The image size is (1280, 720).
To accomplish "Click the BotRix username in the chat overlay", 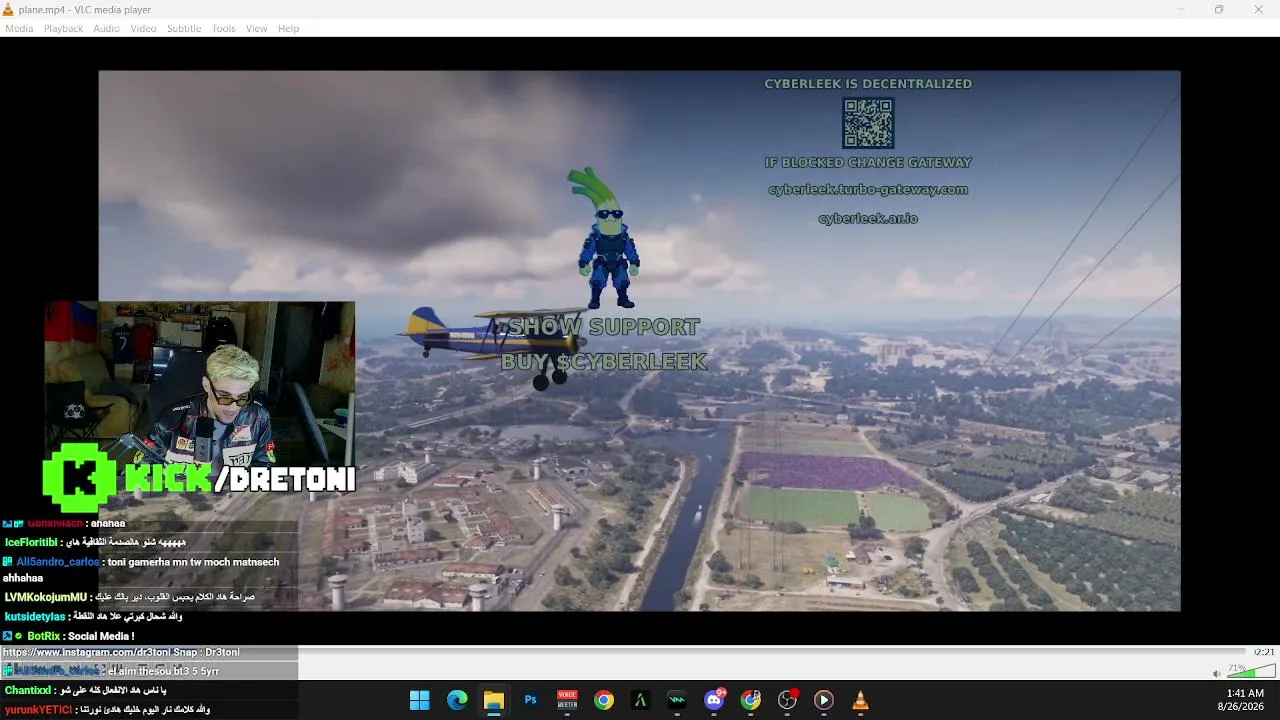I will [44, 636].
